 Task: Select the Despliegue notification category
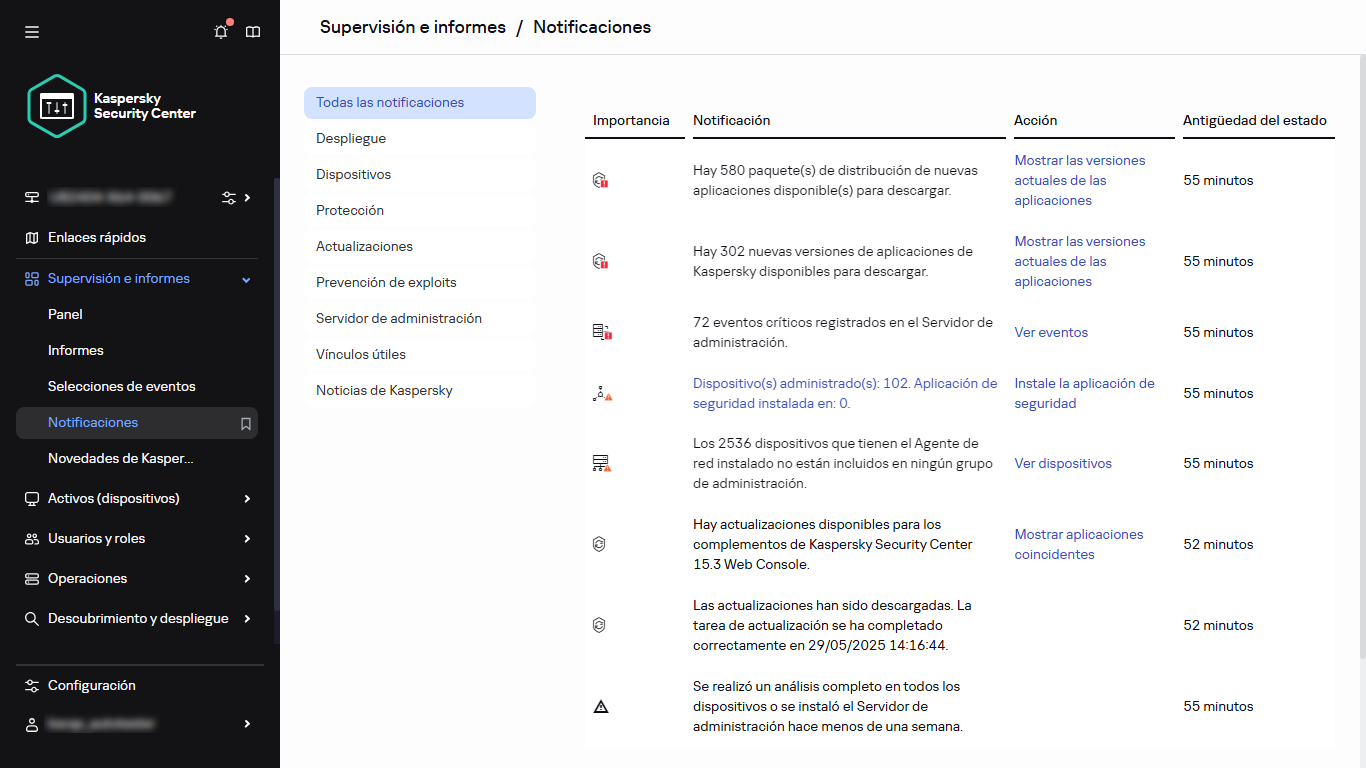point(351,139)
